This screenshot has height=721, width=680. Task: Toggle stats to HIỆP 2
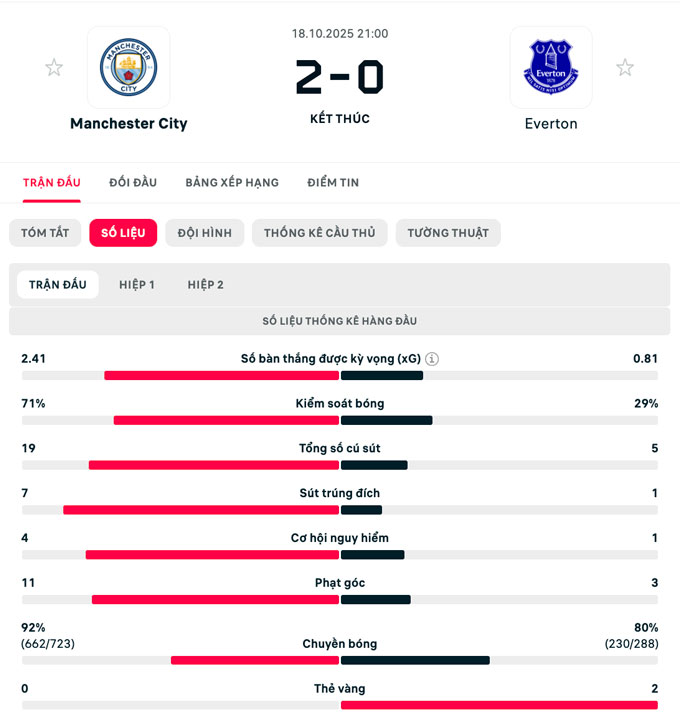(x=206, y=285)
